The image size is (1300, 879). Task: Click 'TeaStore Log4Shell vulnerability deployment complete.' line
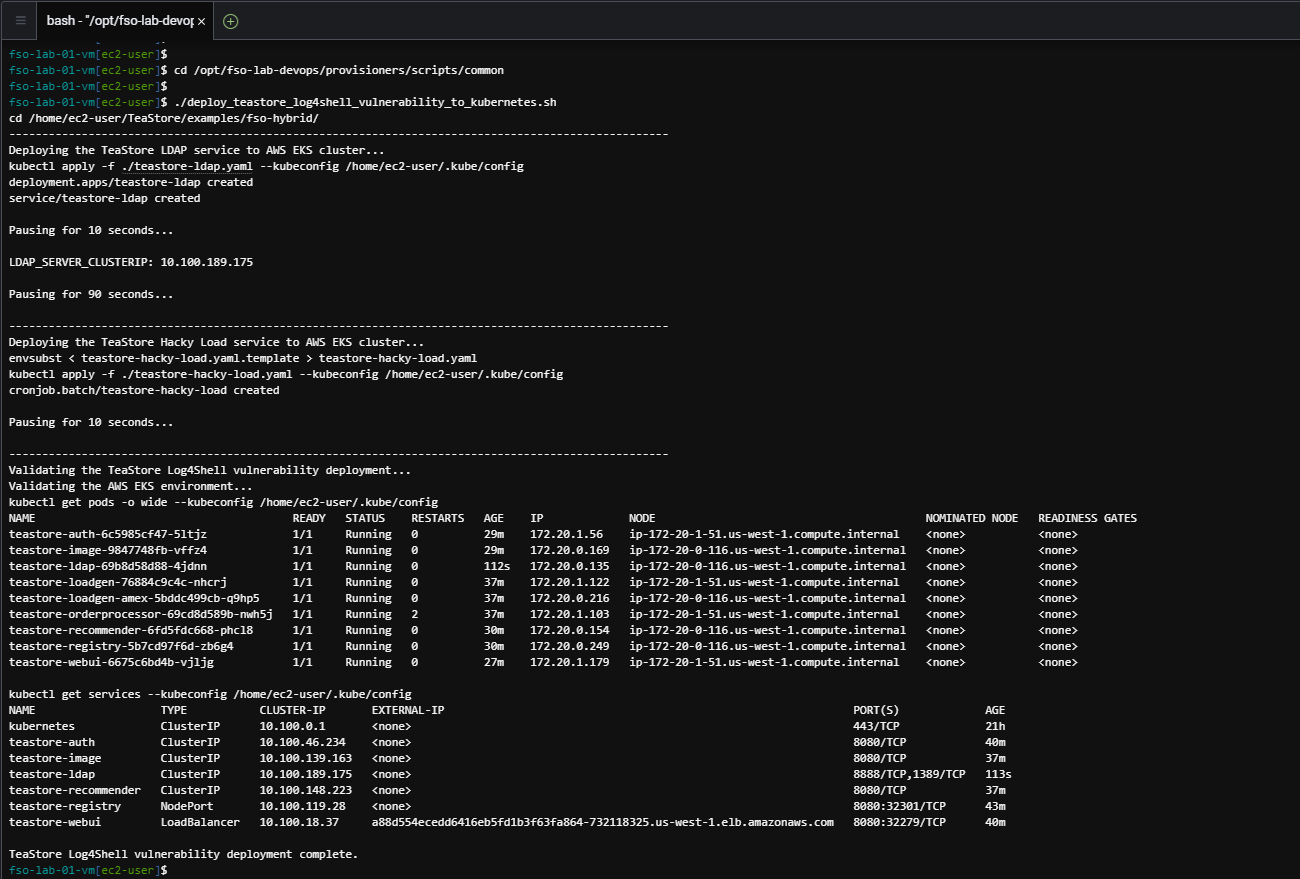click(x=183, y=854)
